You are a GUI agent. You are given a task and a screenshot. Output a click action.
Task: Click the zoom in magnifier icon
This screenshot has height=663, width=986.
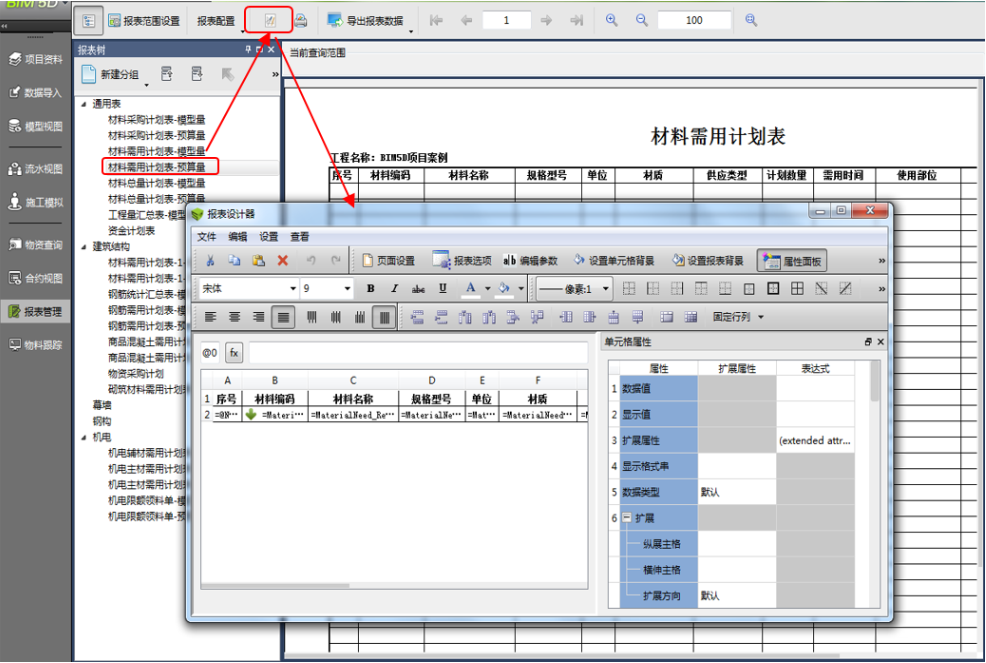[x=611, y=20]
